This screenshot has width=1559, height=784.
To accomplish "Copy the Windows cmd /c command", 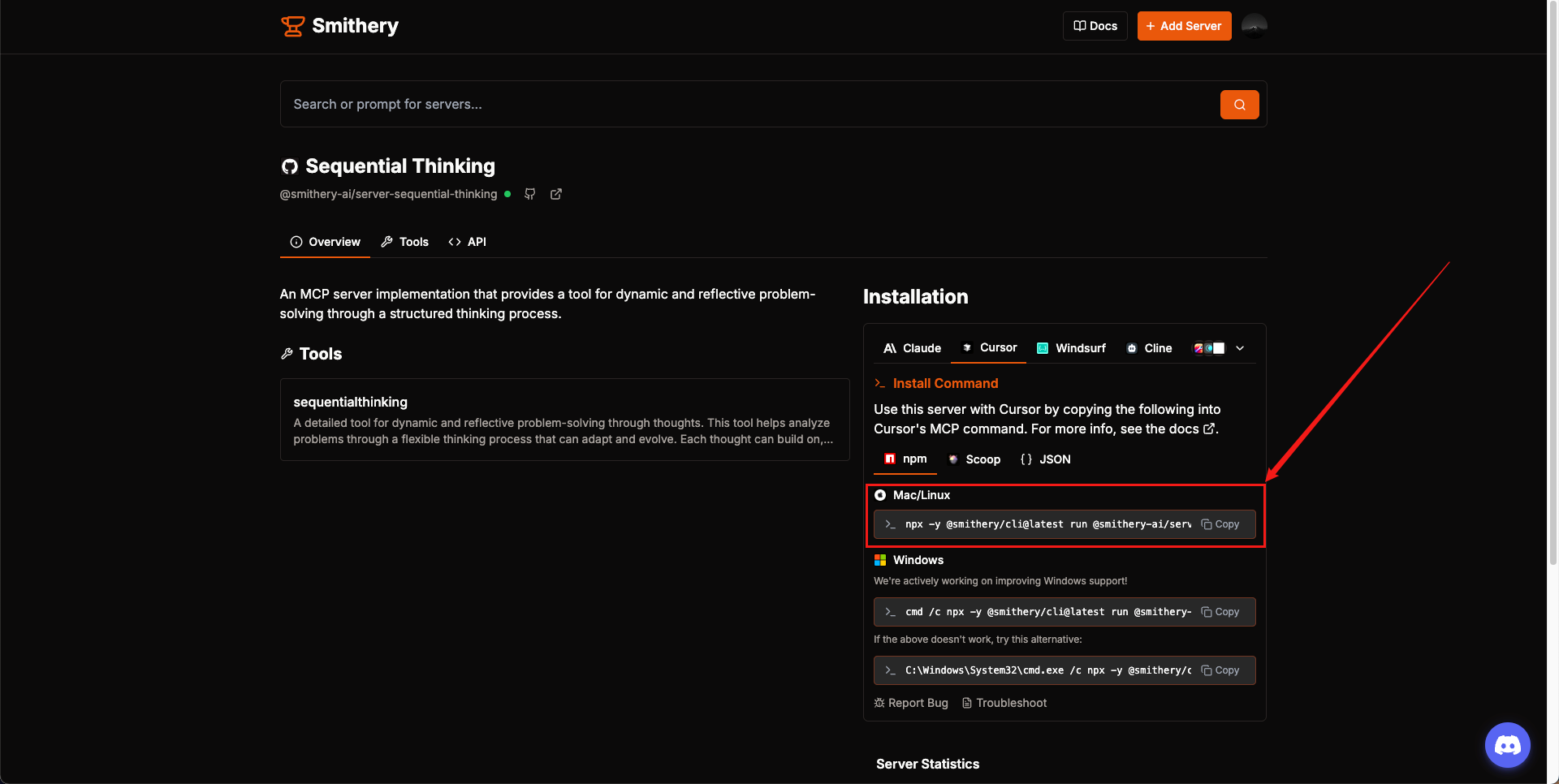I will point(1220,612).
